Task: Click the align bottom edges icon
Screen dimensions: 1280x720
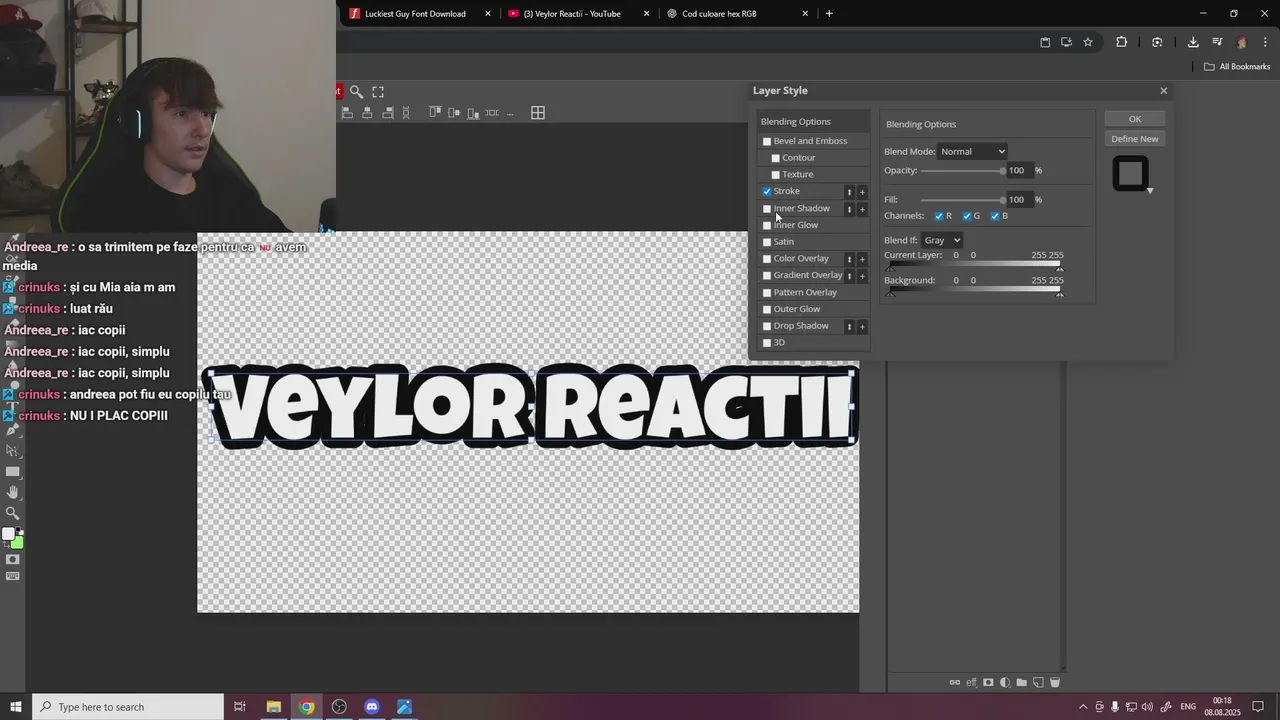Action: [473, 113]
